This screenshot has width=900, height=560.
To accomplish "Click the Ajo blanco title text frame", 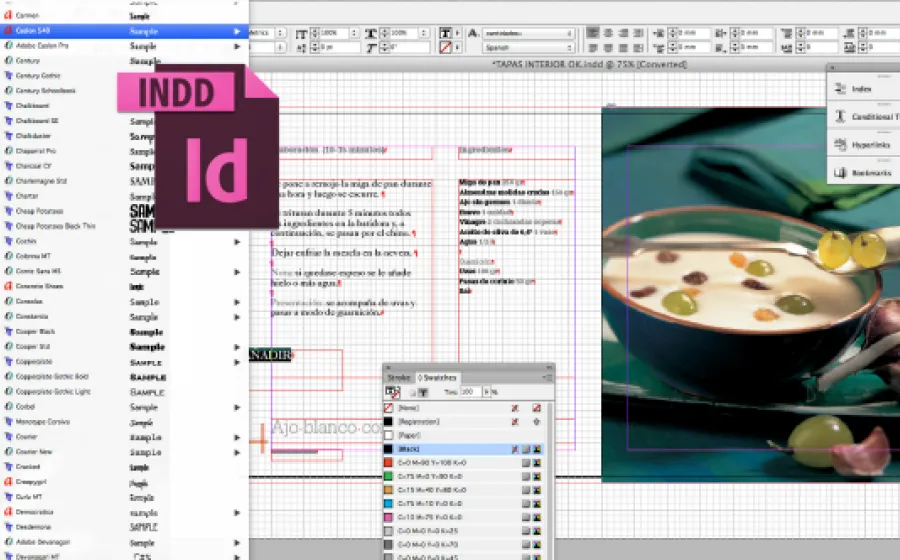I will 326,428.
